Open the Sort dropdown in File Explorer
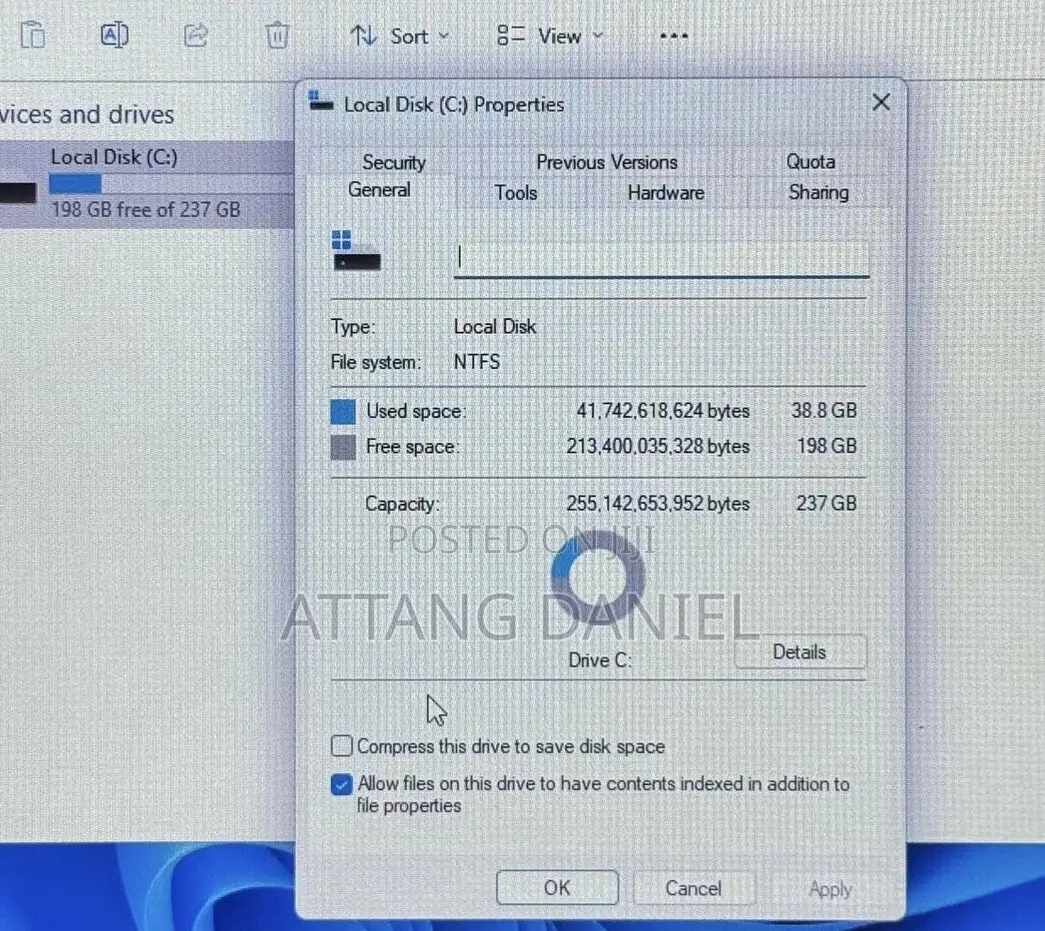The width and height of the screenshot is (1045, 931). pos(399,36)
